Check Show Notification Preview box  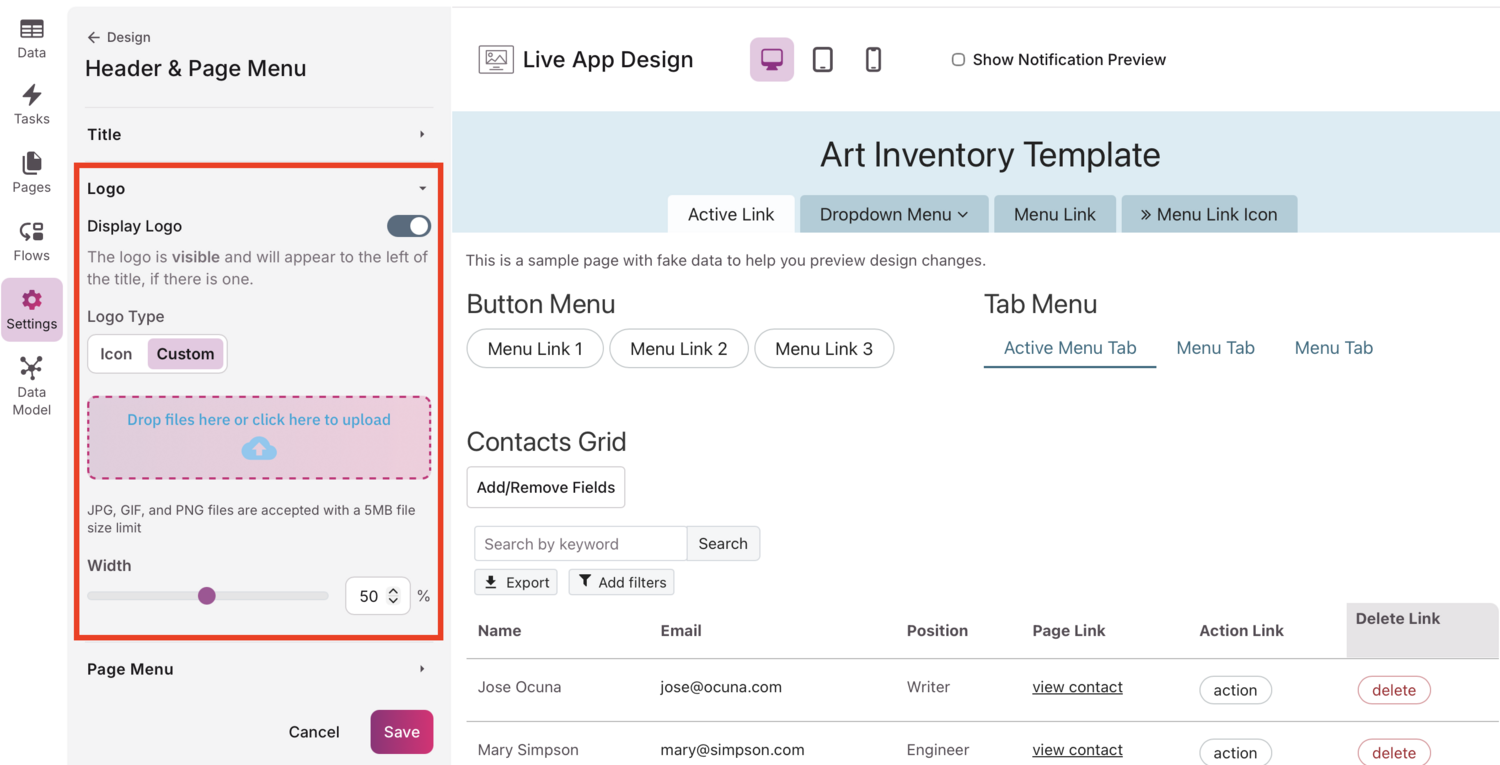[x=958, y=60]
